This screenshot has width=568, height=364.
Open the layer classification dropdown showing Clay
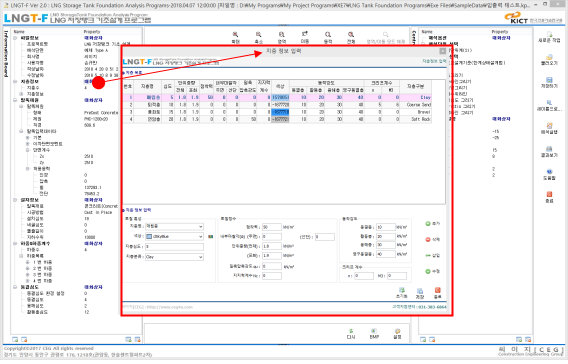tap(174, 257)
